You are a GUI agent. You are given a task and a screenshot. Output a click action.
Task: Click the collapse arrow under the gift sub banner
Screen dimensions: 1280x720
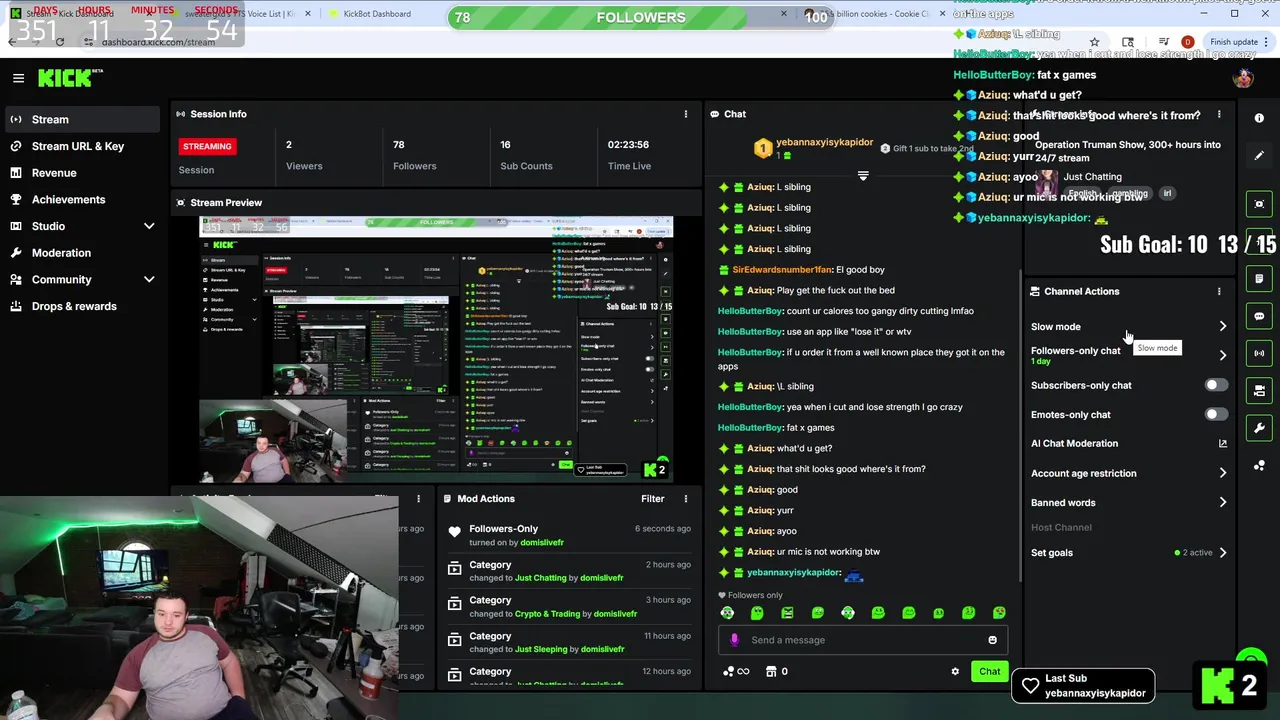pos(863,176)
